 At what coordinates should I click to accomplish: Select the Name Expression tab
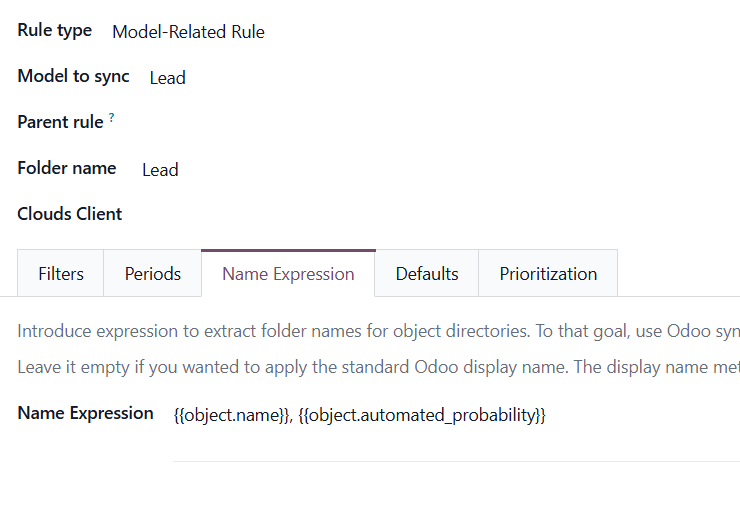pyautogui.click(x=288, y=274)
